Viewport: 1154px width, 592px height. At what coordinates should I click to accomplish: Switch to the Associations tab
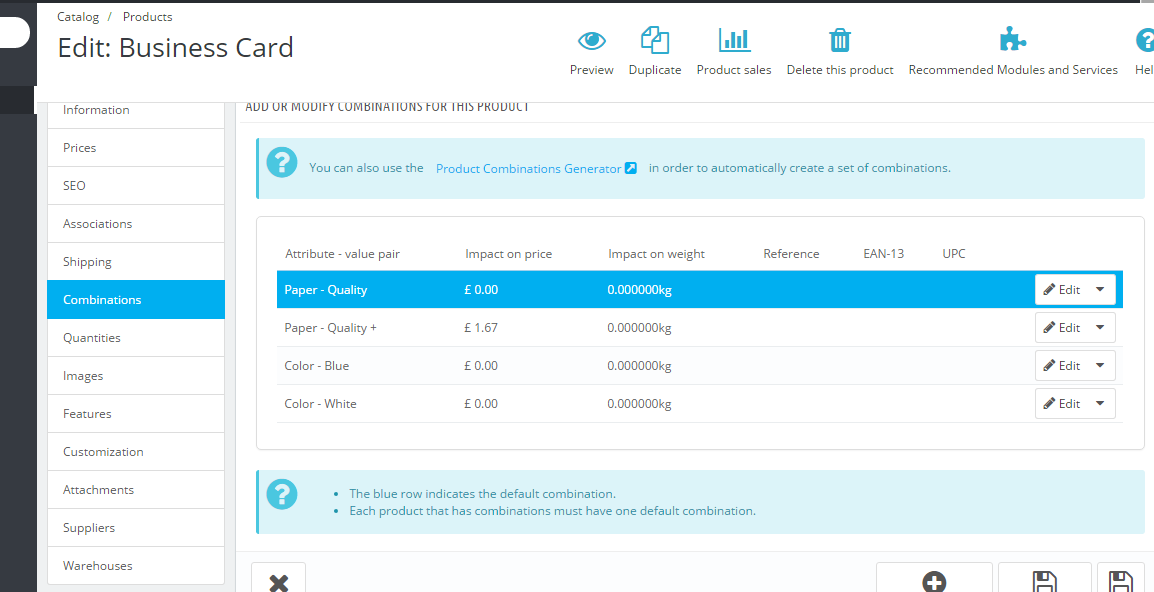(135, 224)
